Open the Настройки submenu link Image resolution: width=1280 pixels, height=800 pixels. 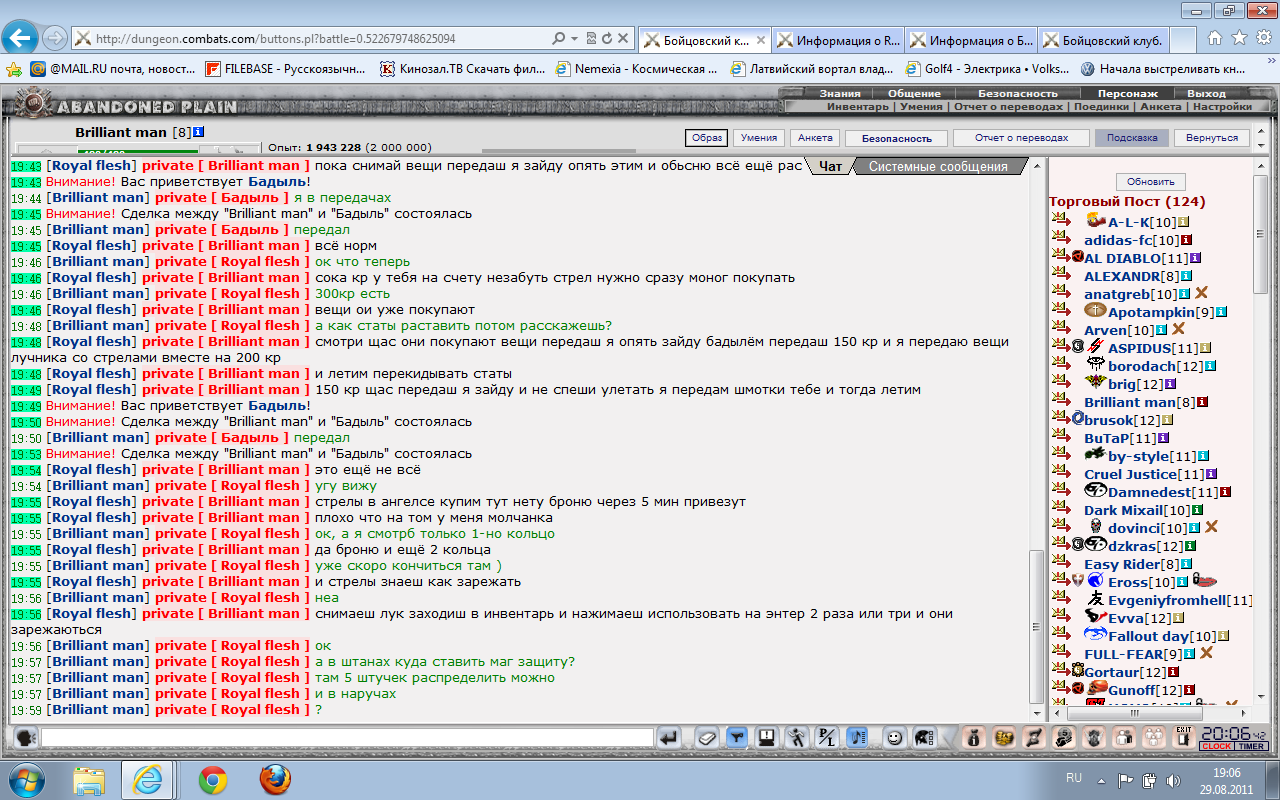click(1221, 106)
